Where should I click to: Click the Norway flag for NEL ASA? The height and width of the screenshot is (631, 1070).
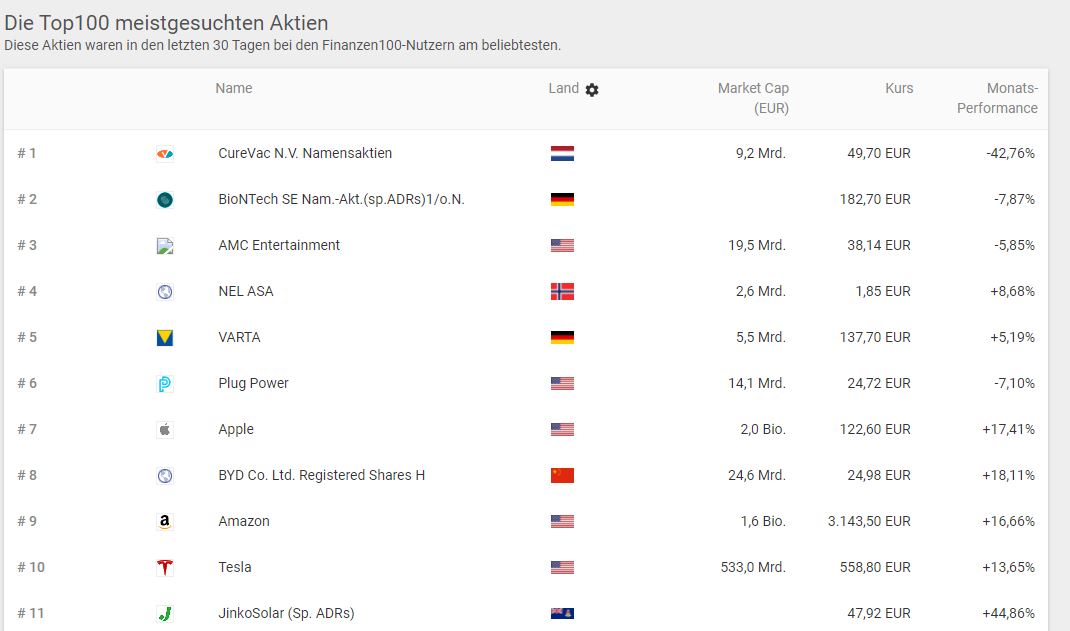[562, 292]
